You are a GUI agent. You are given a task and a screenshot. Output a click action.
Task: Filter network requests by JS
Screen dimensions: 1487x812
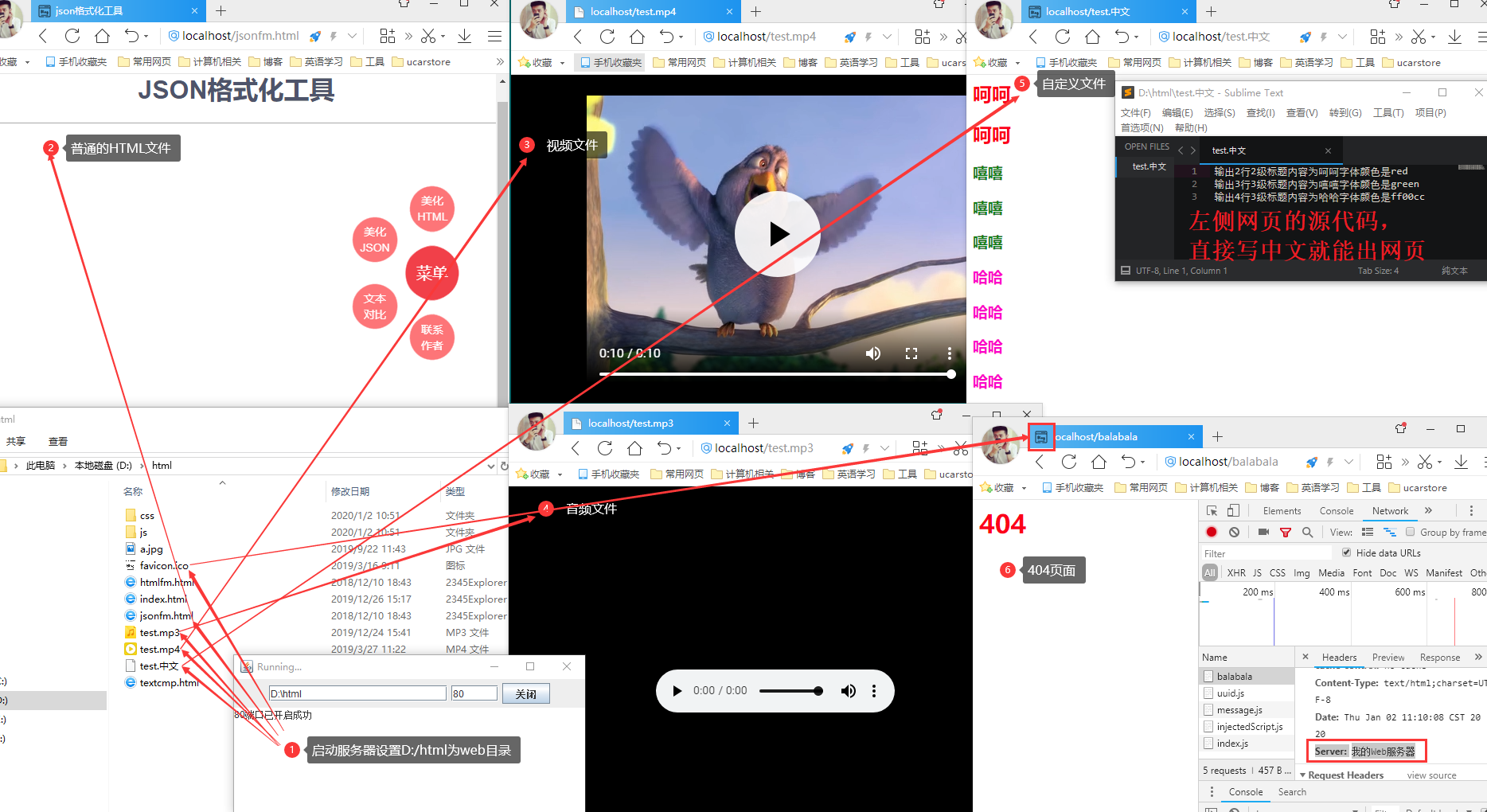tap(1257, 572)
